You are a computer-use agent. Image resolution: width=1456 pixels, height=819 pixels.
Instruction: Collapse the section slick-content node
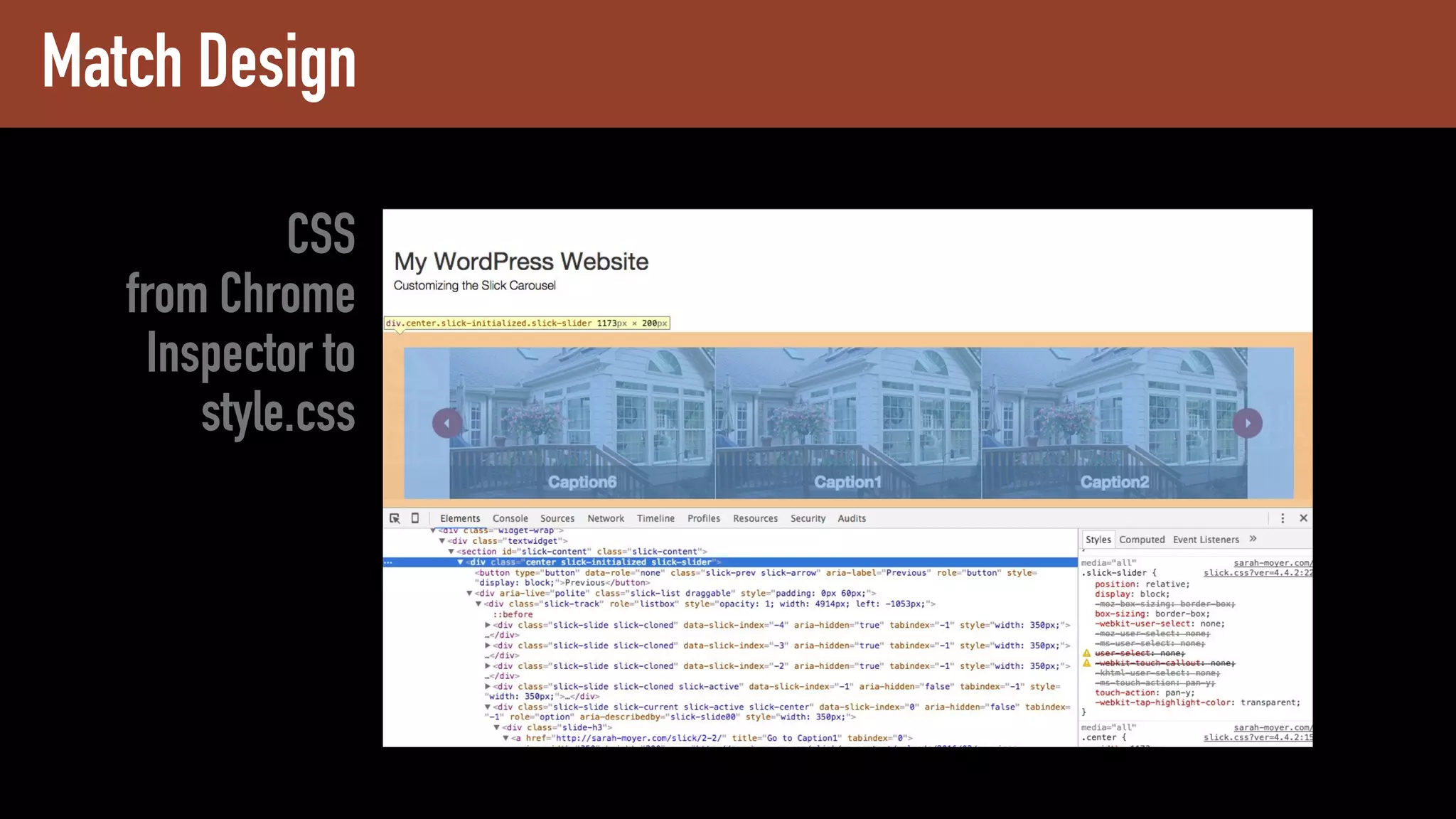pos(451,552)
